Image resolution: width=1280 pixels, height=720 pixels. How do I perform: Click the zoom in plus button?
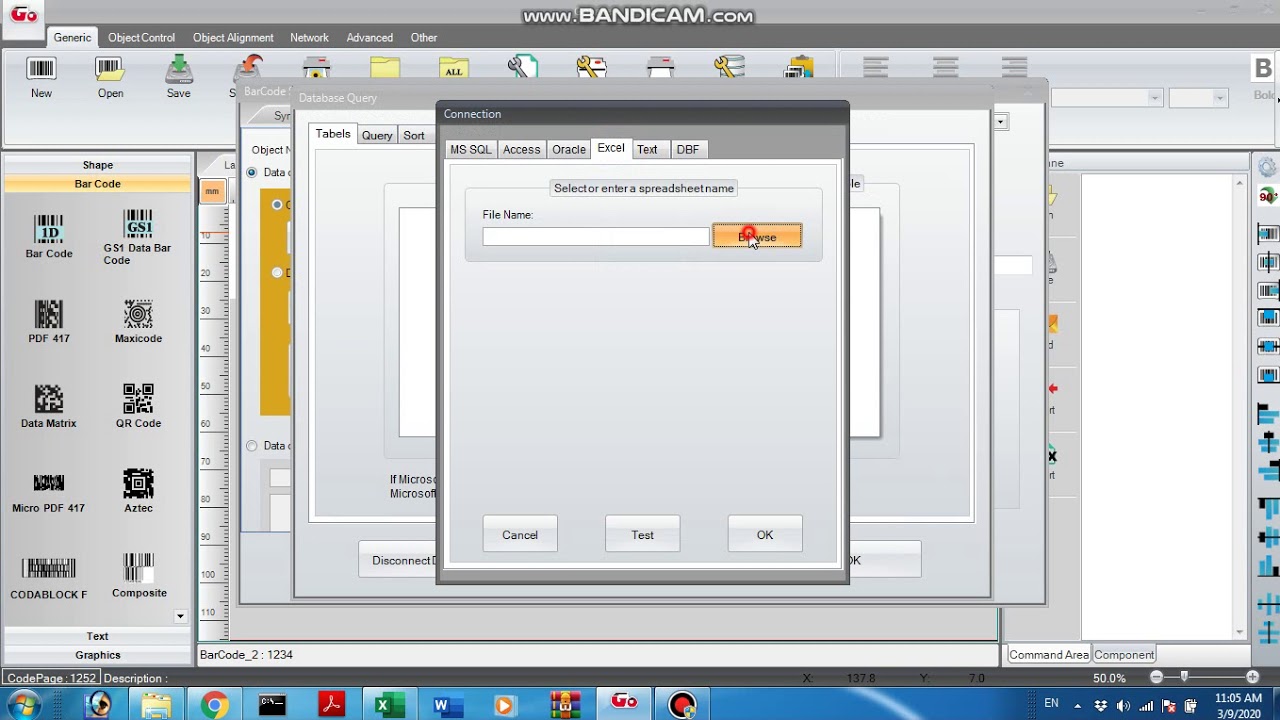tap(1252, 677)
